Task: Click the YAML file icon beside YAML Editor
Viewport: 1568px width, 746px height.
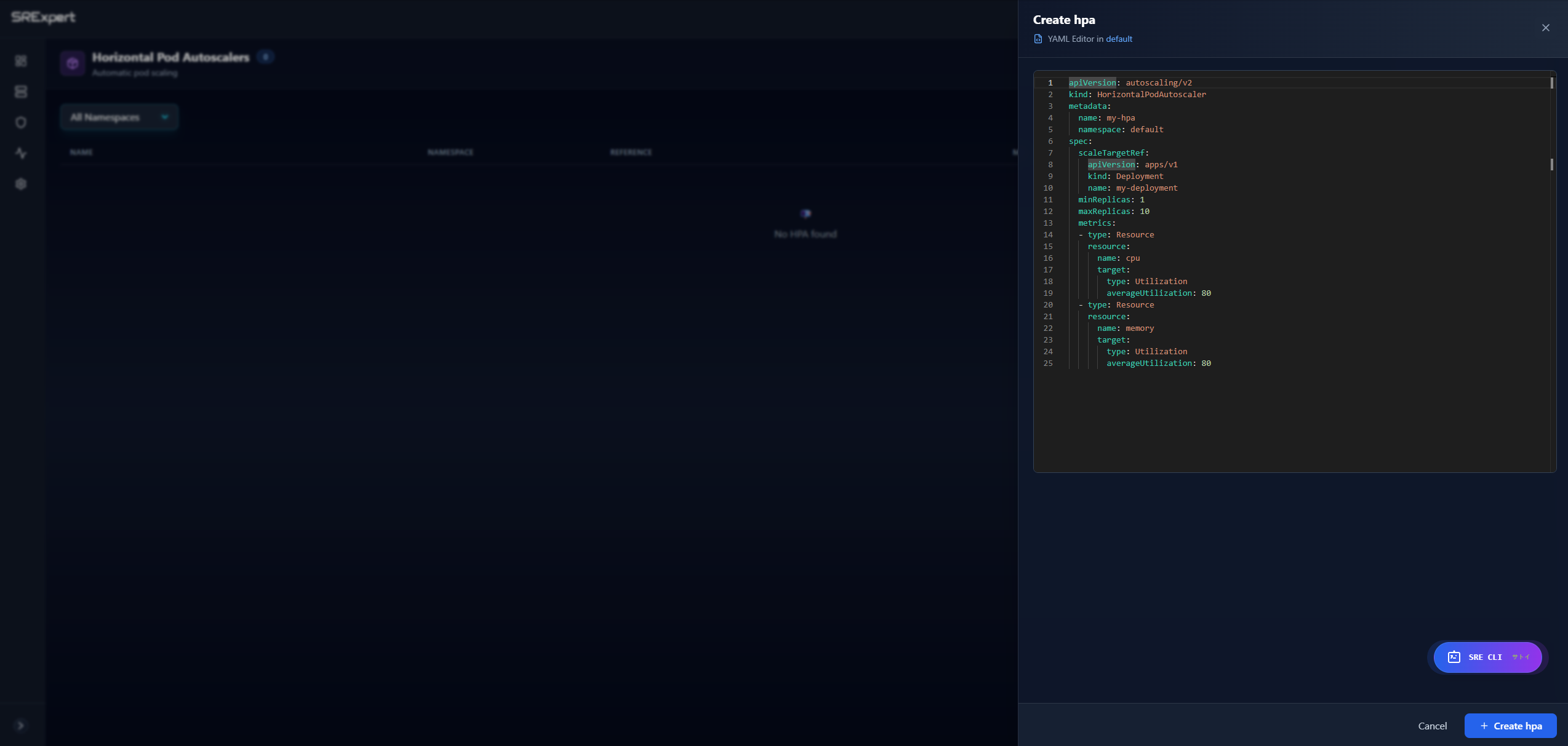Action: pyautogui.click(x=1038, y=39)
